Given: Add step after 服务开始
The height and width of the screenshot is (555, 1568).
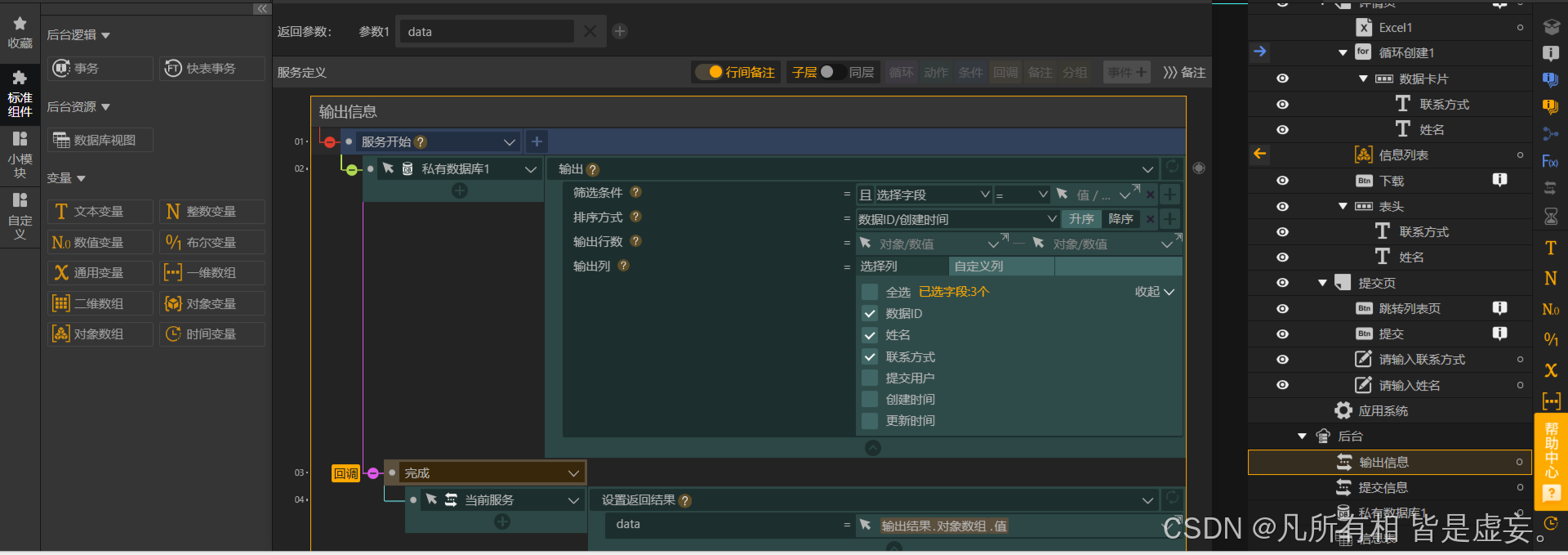Looking at the screenshot, I should pyautogui.click(x=537, y=141).
